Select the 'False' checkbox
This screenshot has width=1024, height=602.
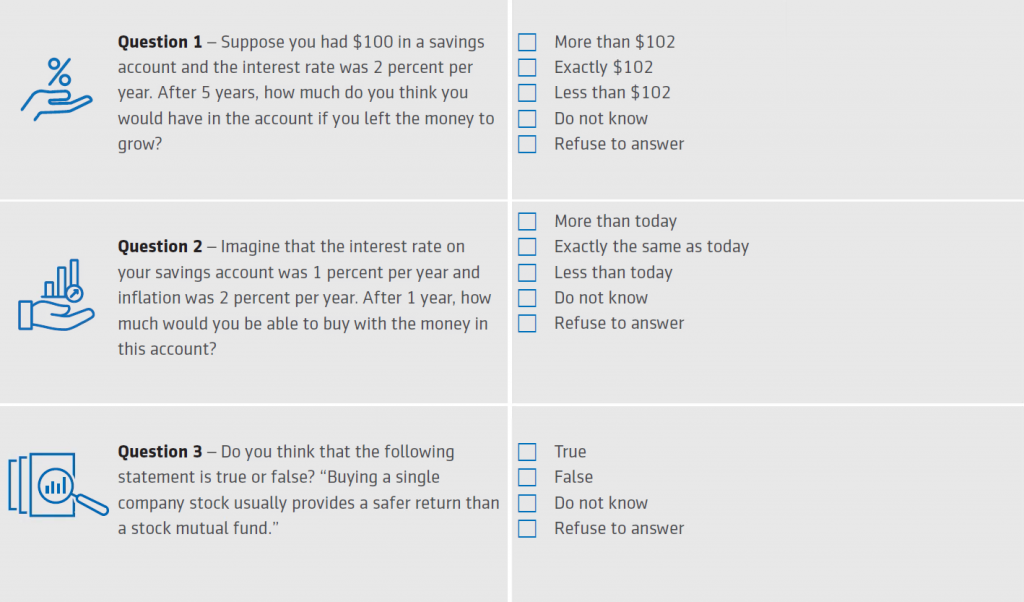click(527, 478)
